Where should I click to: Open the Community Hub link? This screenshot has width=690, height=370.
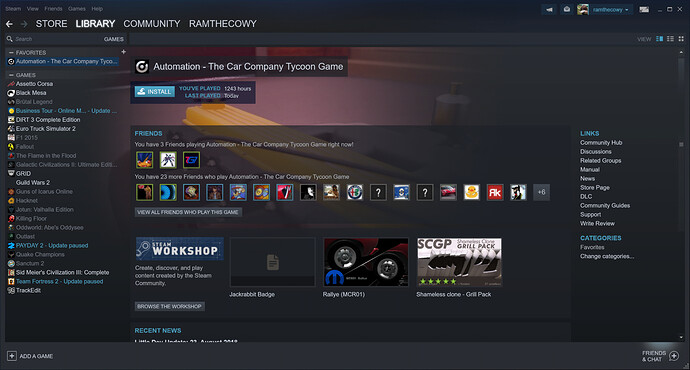[x=601, y=143]
